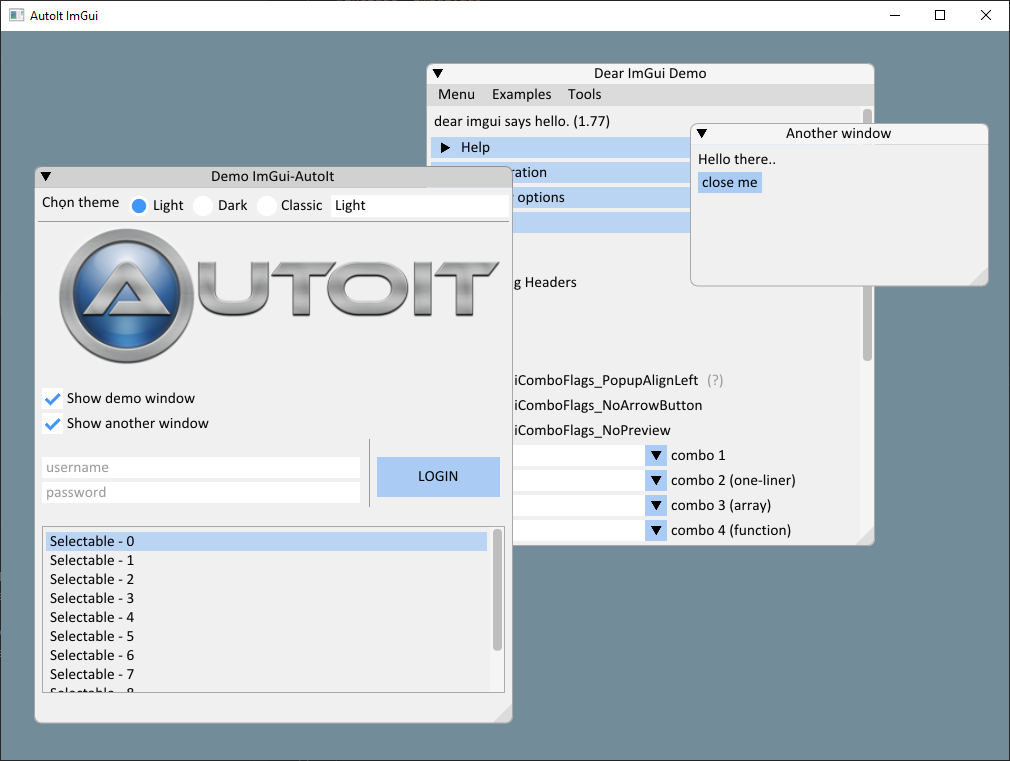Select Selectable - 5 in the list
This screenshot has width=1010, height=761.
click(x=267, y=637)
